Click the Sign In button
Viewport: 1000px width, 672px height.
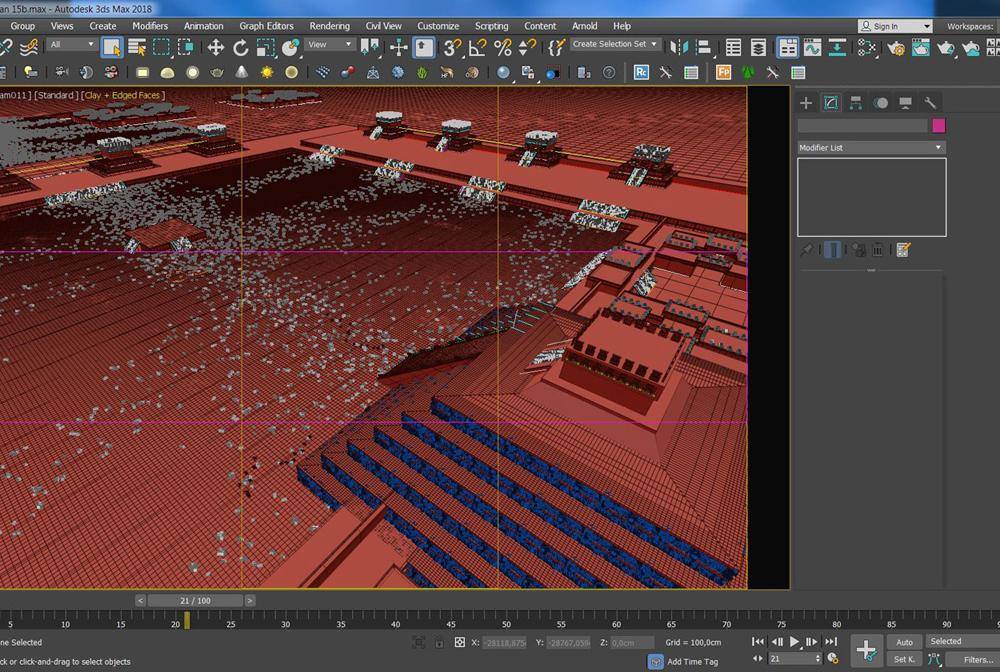tap(895, 26)
